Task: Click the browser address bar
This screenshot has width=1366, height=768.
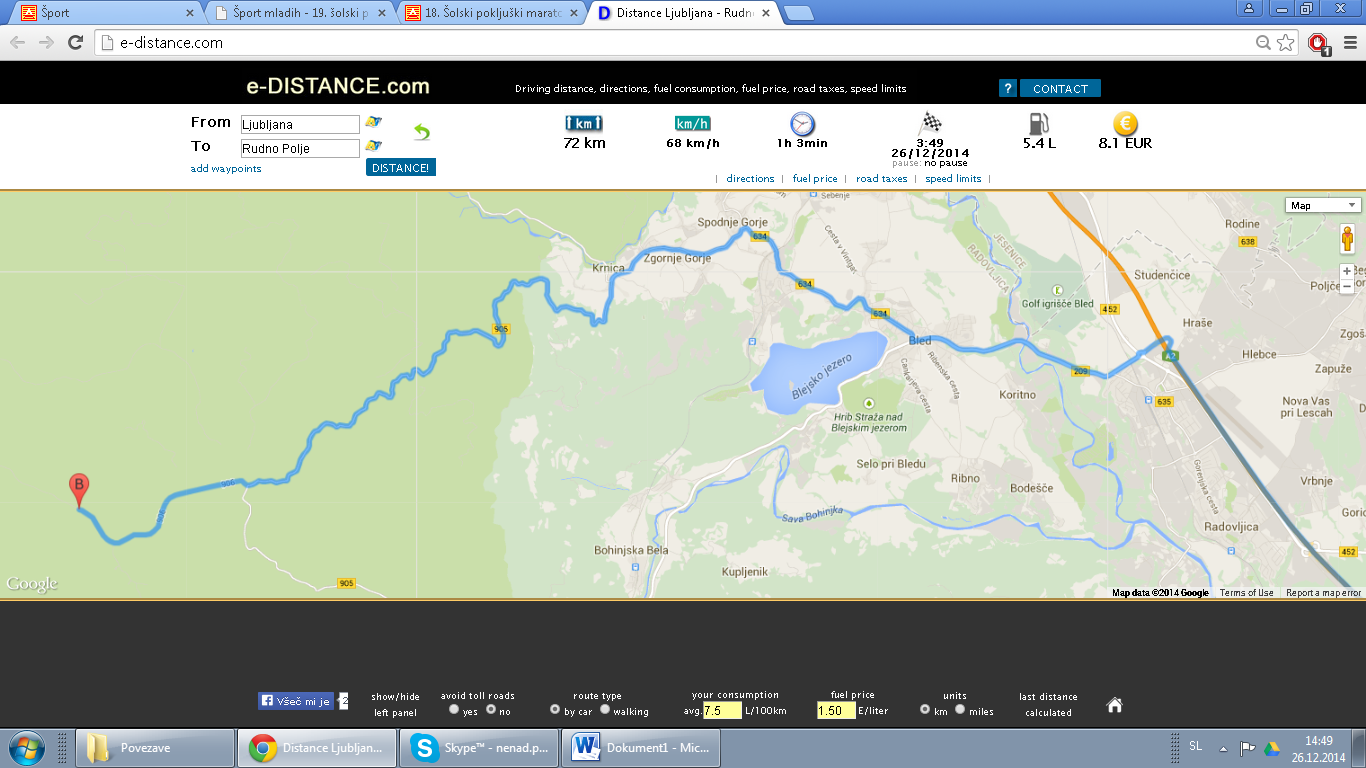Action: (x=675, y=42)
